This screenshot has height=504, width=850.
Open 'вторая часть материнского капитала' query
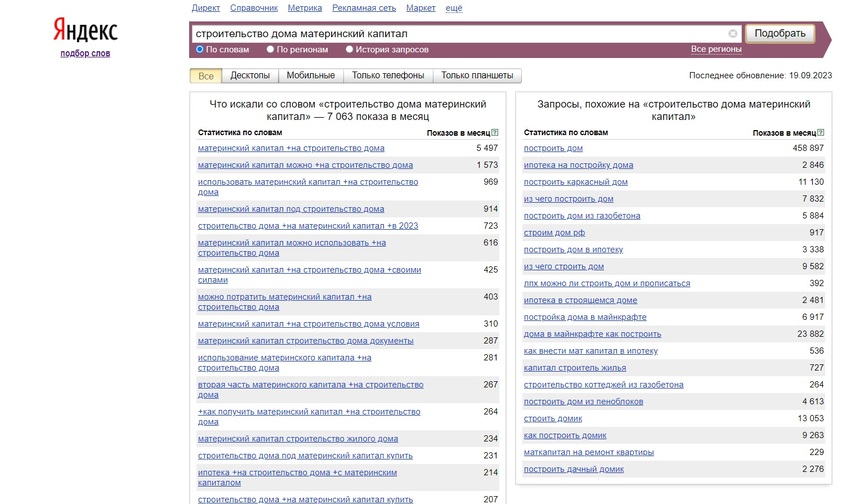pos(311,390)
